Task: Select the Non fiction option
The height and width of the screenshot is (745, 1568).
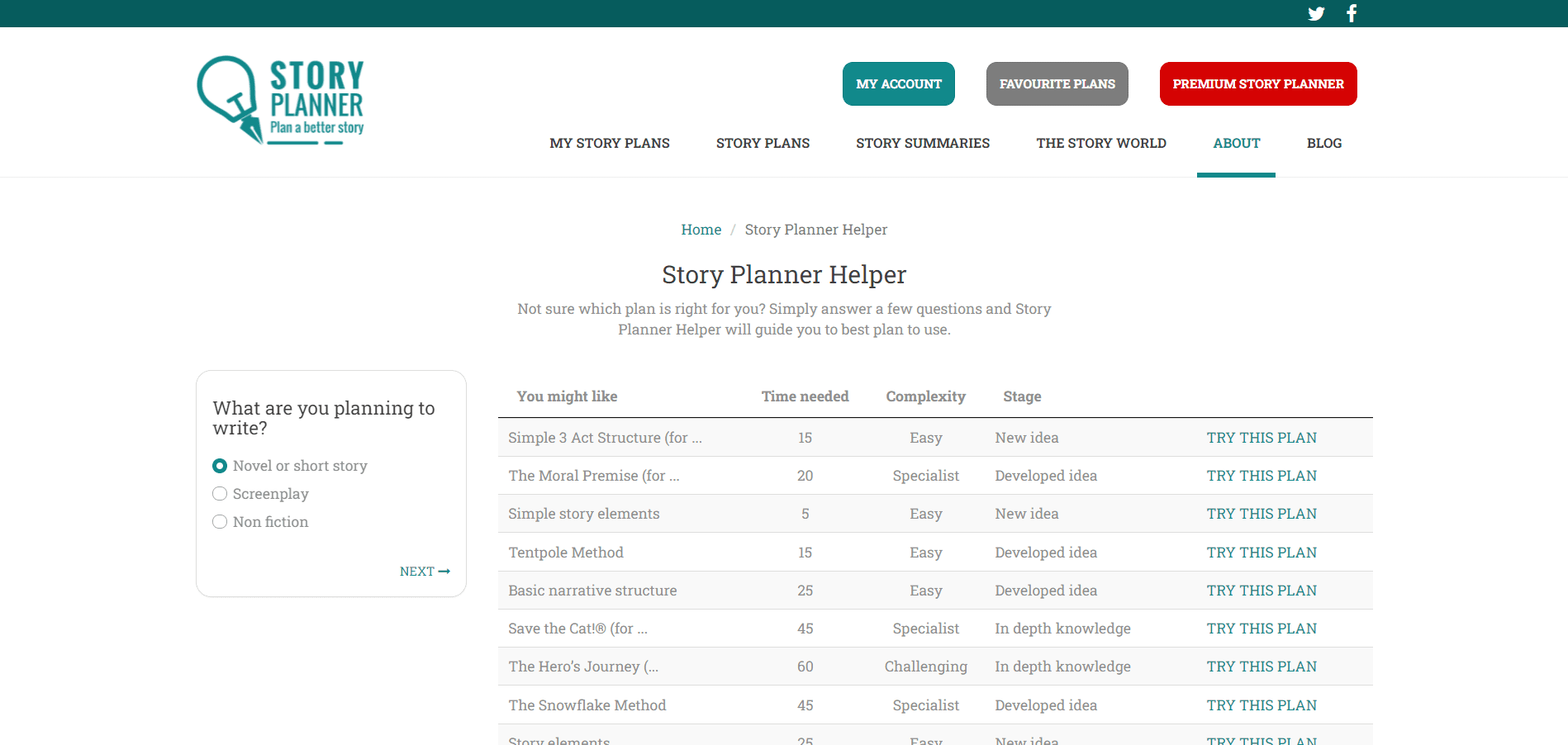Action: tap(220, 521)
